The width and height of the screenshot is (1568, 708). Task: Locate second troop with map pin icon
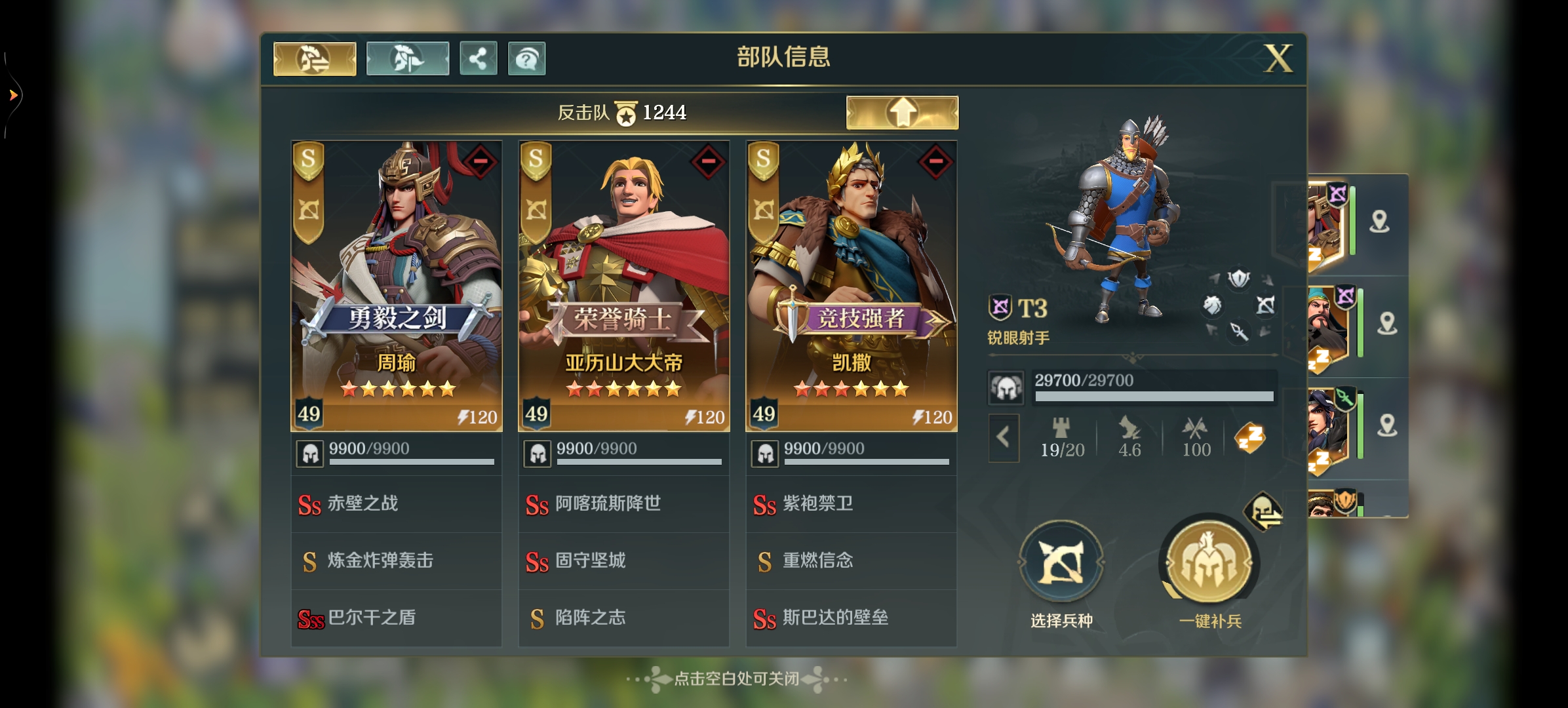pyautogui.click(x=1386, y=323)
